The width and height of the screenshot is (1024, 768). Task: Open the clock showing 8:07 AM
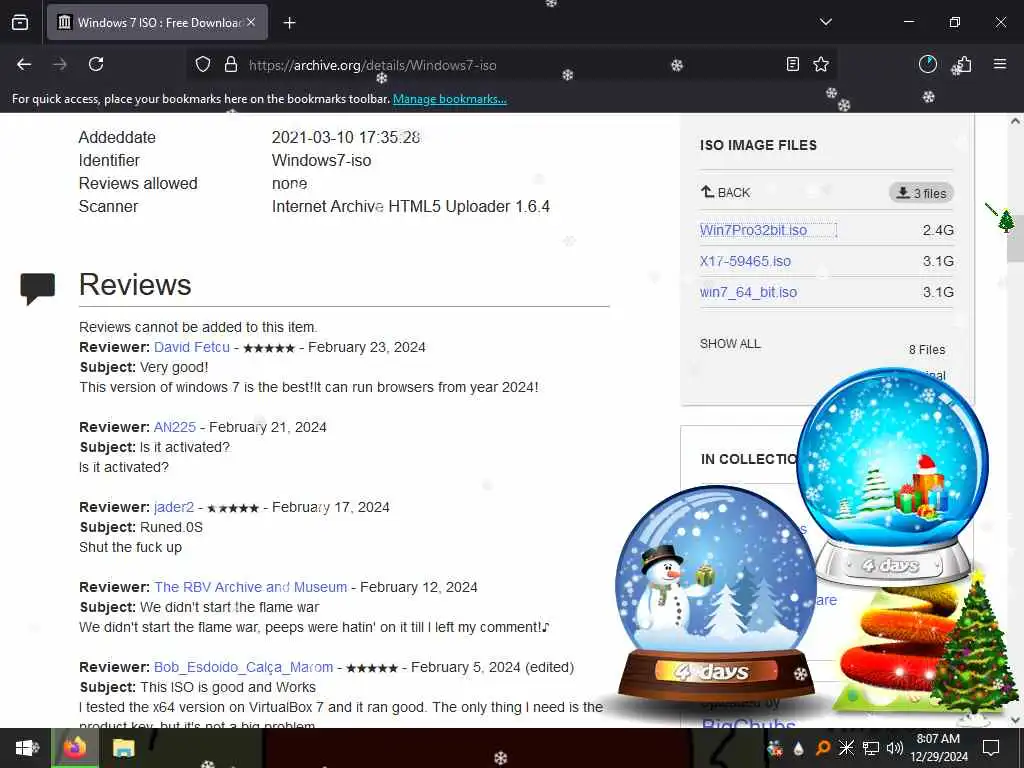(x=939, y=748)
